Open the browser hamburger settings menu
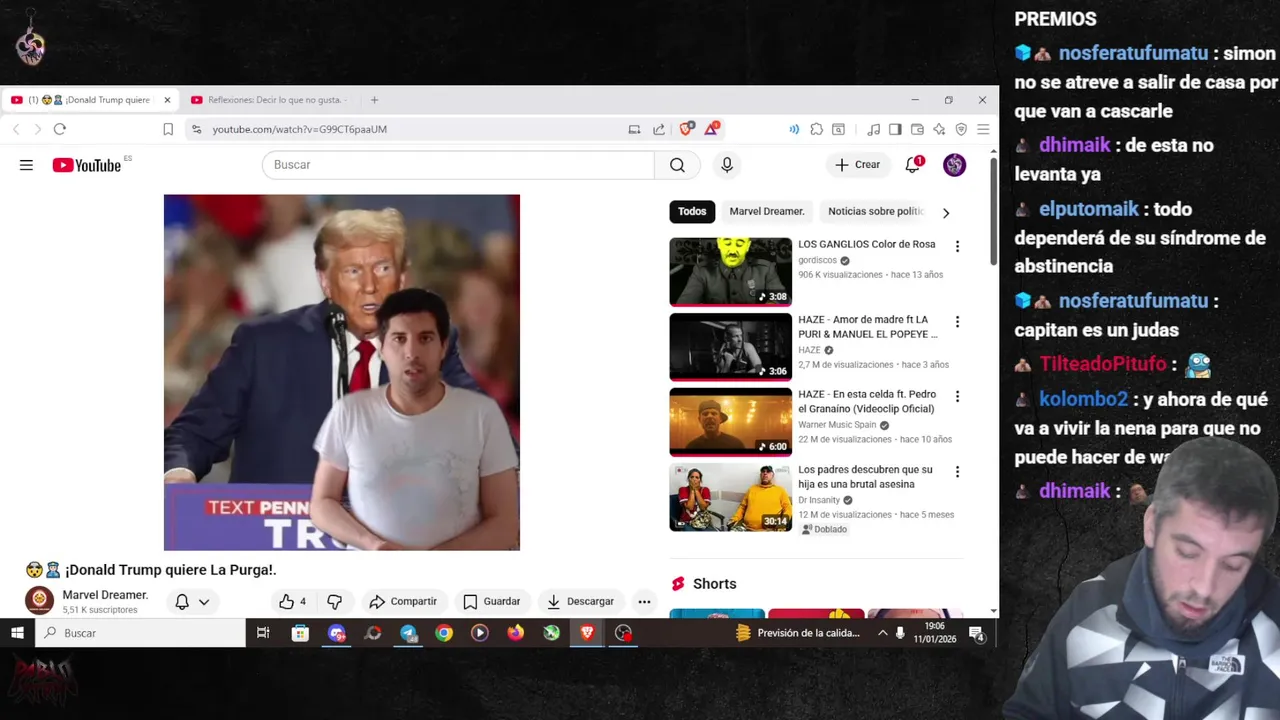1280x720 pixels. (x=983, y=129)
